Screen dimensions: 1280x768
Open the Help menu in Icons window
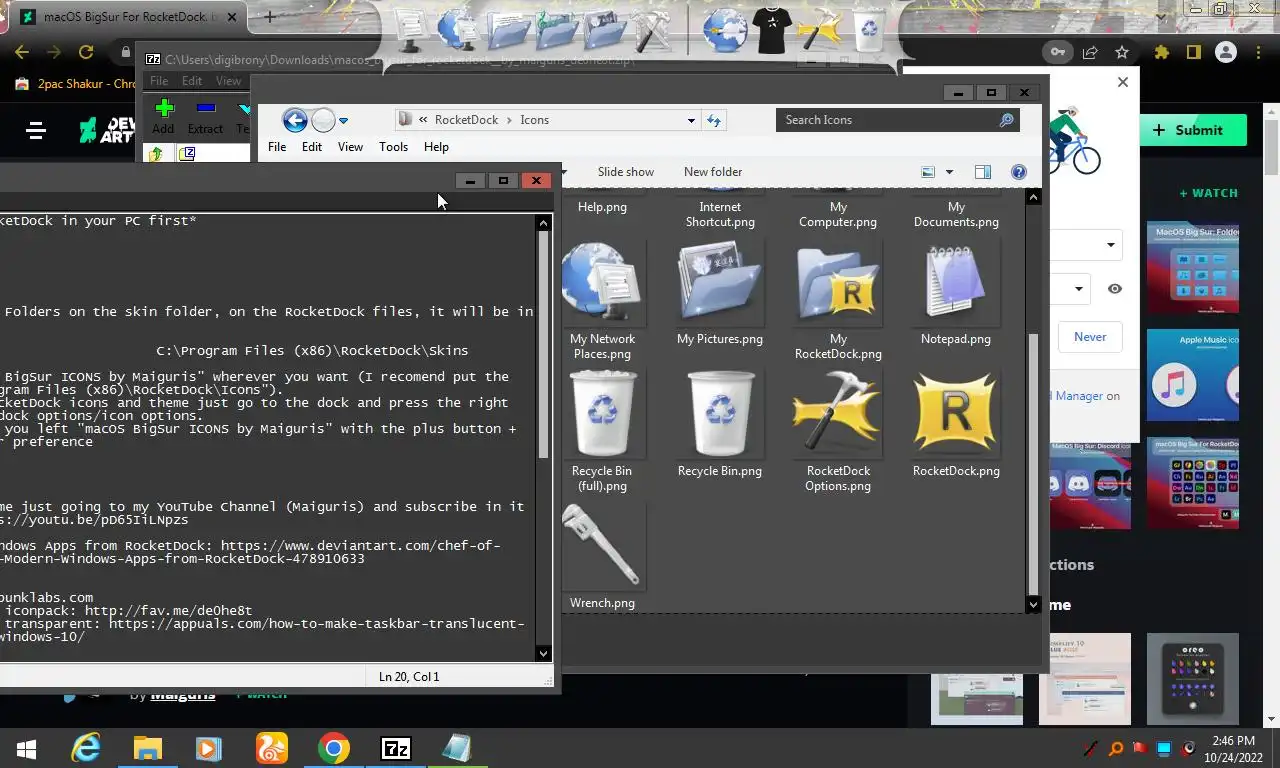[x=436, y=147]
